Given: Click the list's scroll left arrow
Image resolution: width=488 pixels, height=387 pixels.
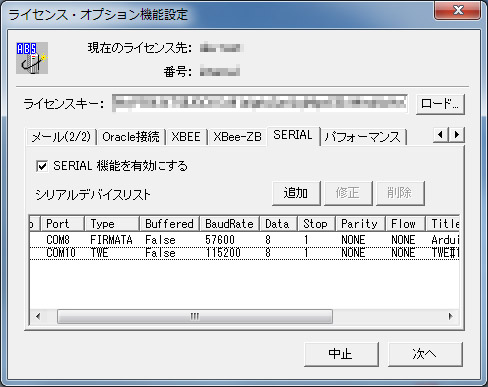Looking at the screenshot, I should (38, 316).
